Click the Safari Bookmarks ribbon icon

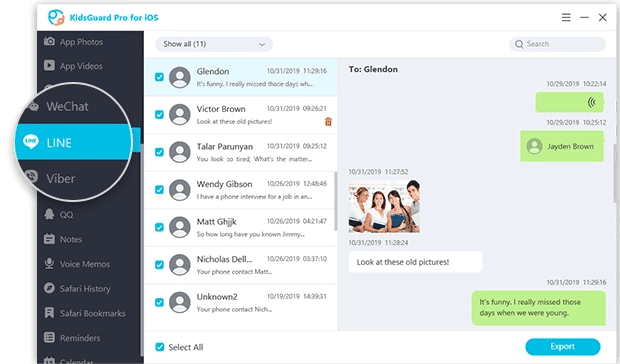coord(49,313)
